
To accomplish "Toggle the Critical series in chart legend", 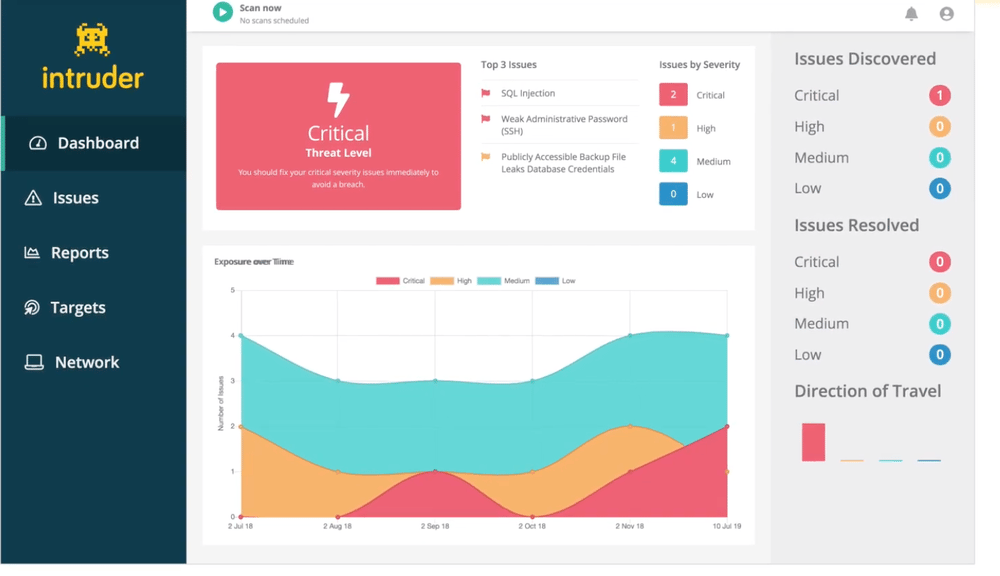I will [x=400, y=281].
